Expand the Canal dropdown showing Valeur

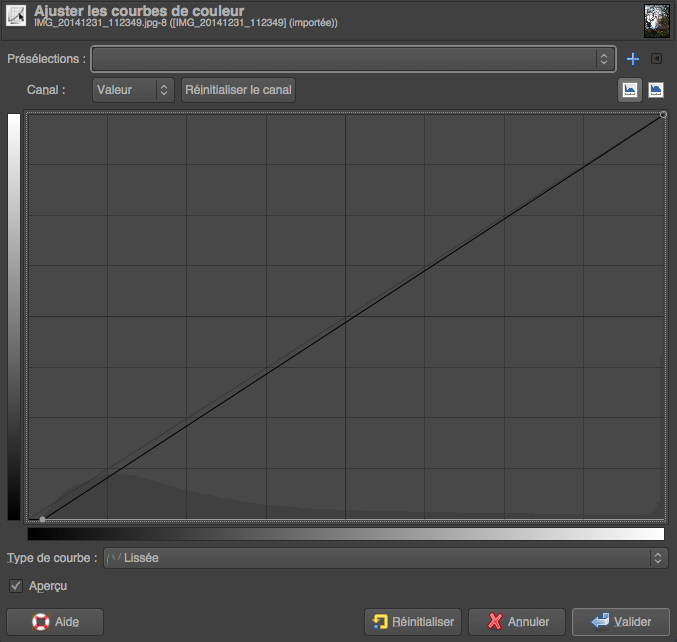tap(133, 90)
